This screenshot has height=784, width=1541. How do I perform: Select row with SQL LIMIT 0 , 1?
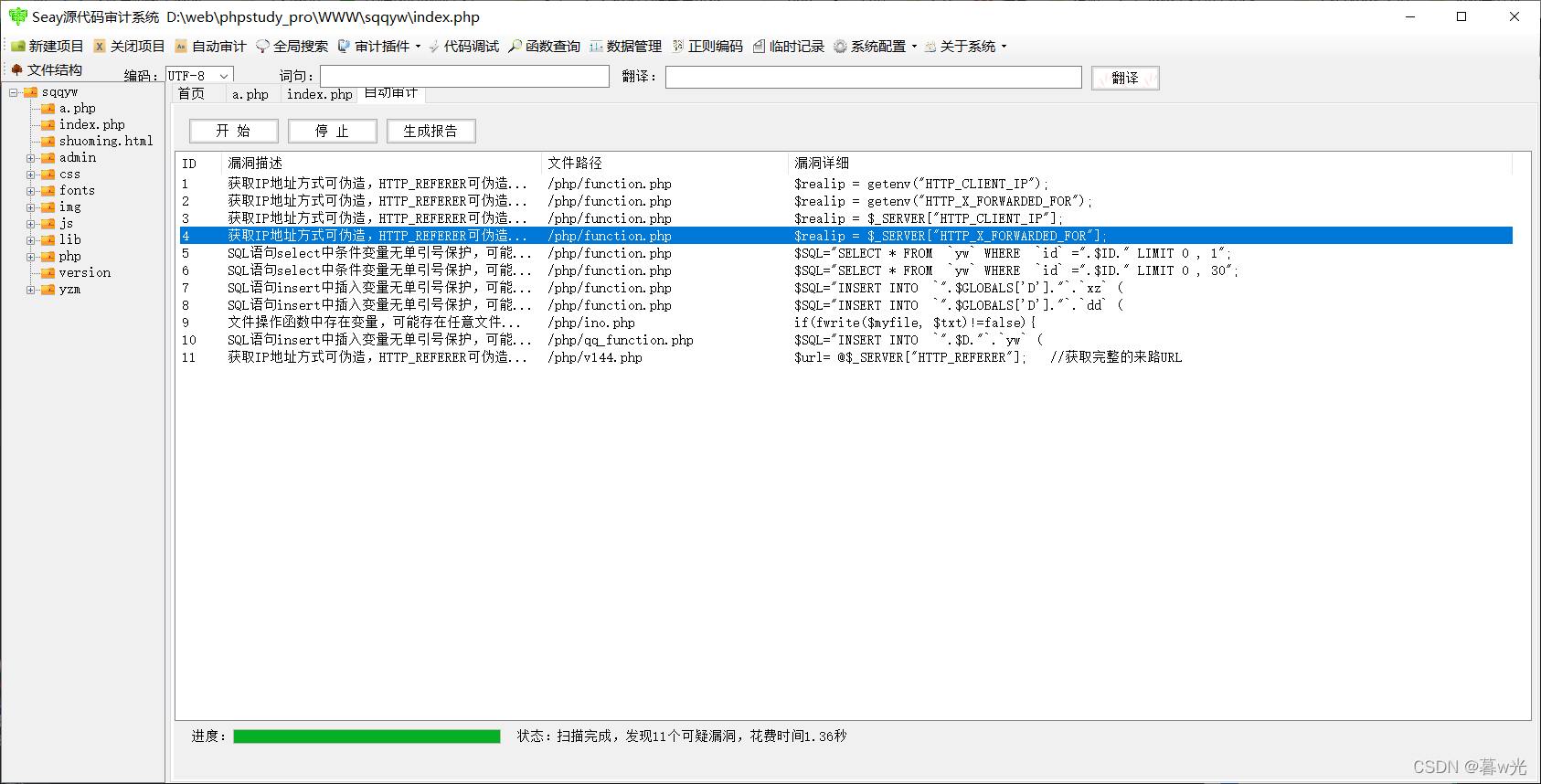846,253
